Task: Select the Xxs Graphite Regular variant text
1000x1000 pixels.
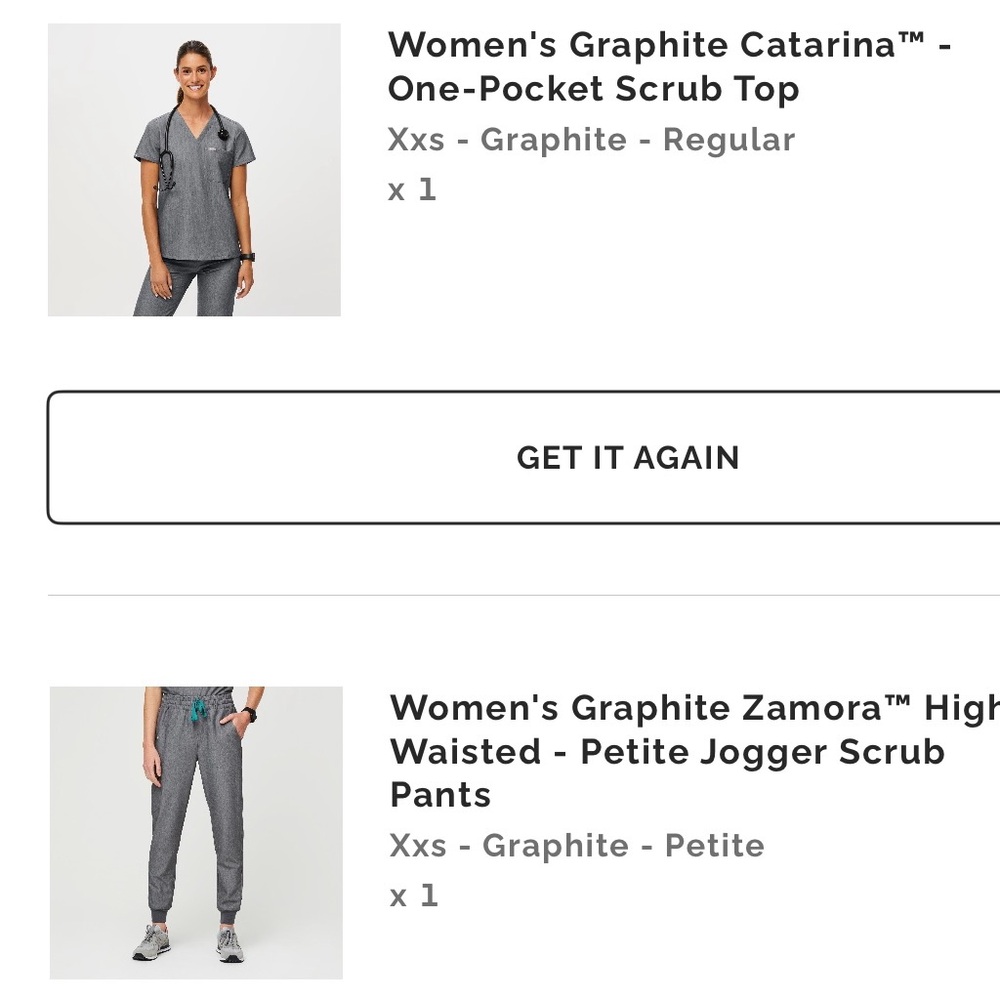Action: coord(591,140)
